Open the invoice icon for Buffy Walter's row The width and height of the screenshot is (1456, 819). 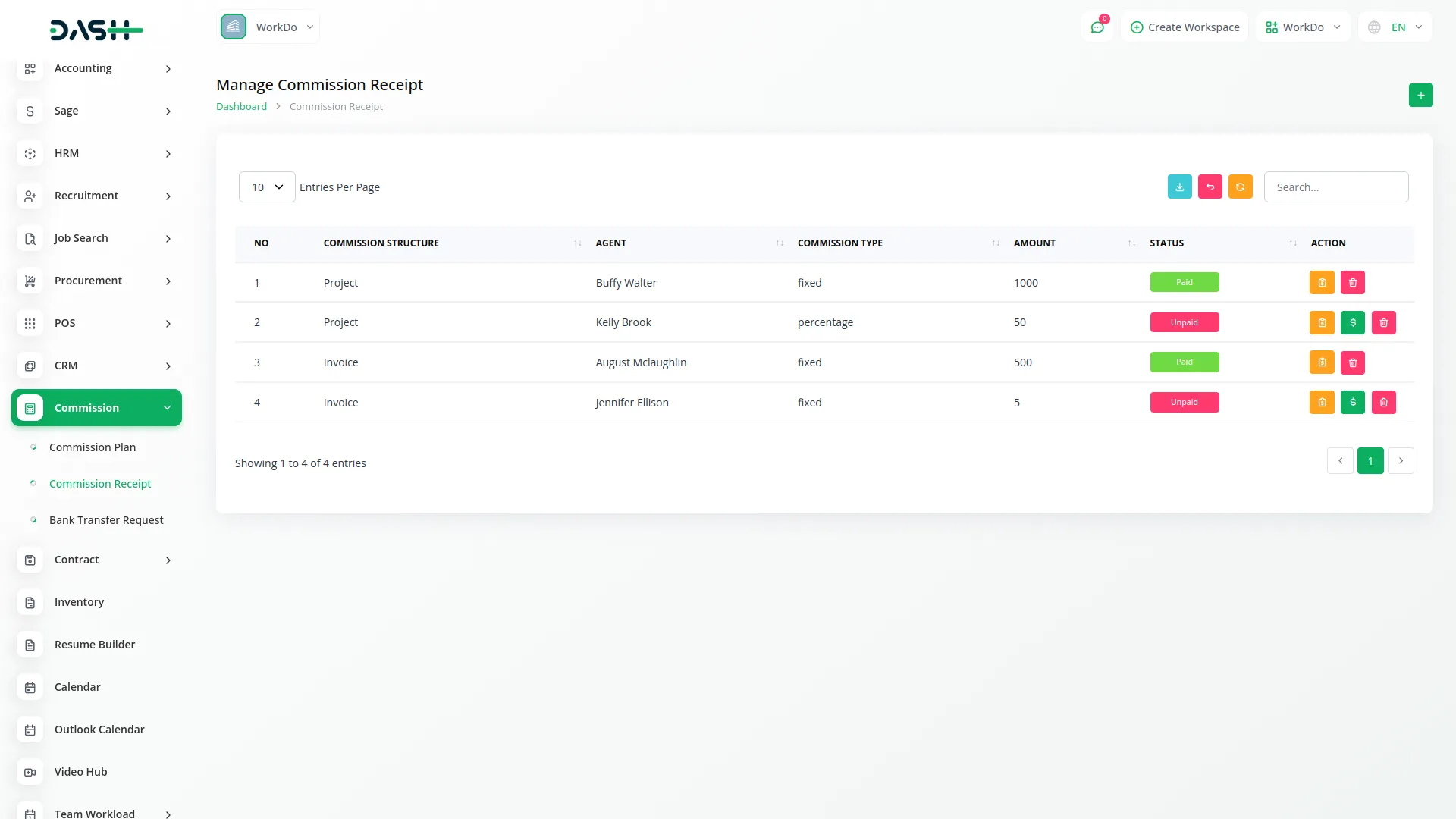pos(1322,282)
